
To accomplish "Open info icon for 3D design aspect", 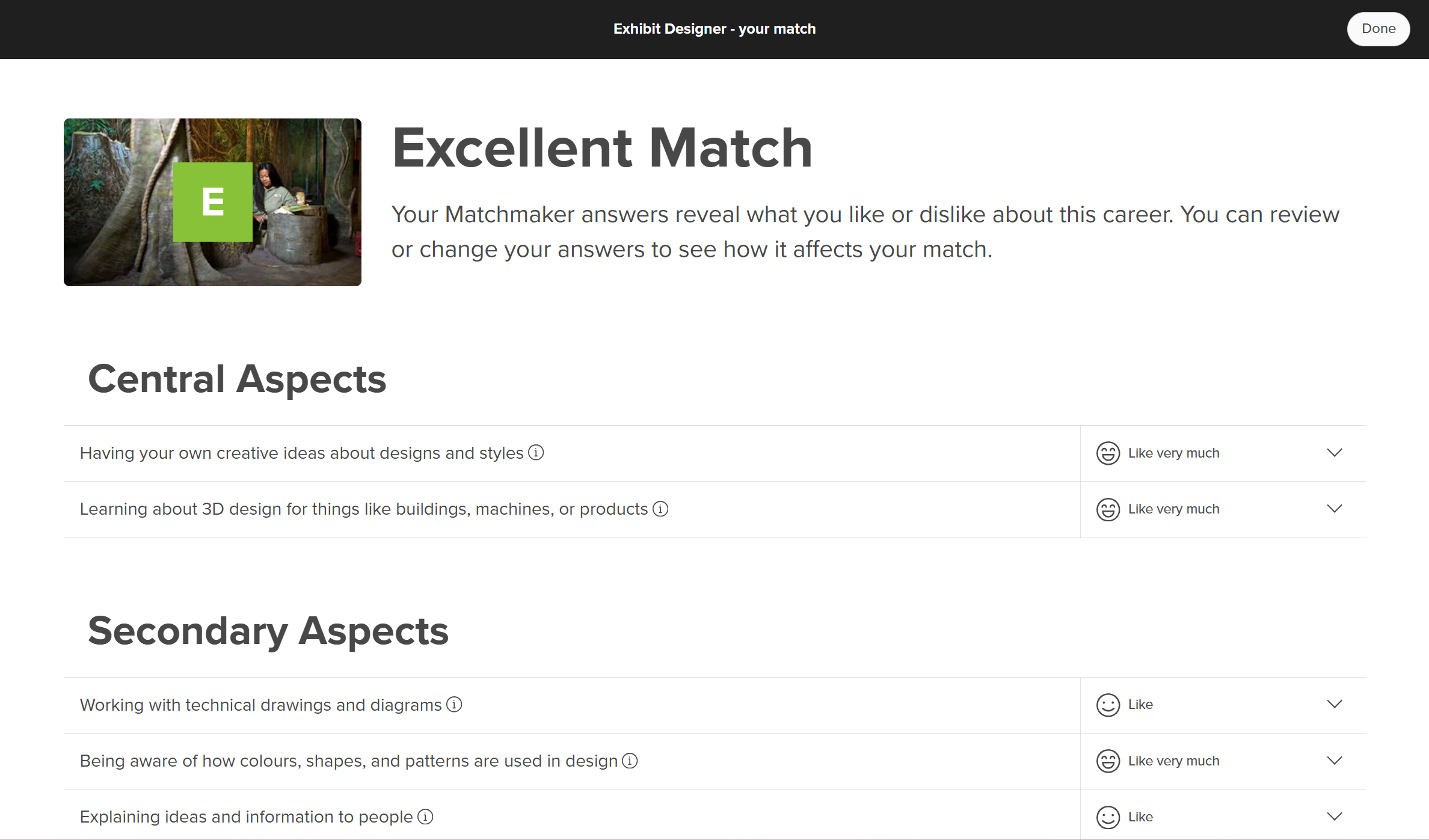I will [x=660, y=509].
